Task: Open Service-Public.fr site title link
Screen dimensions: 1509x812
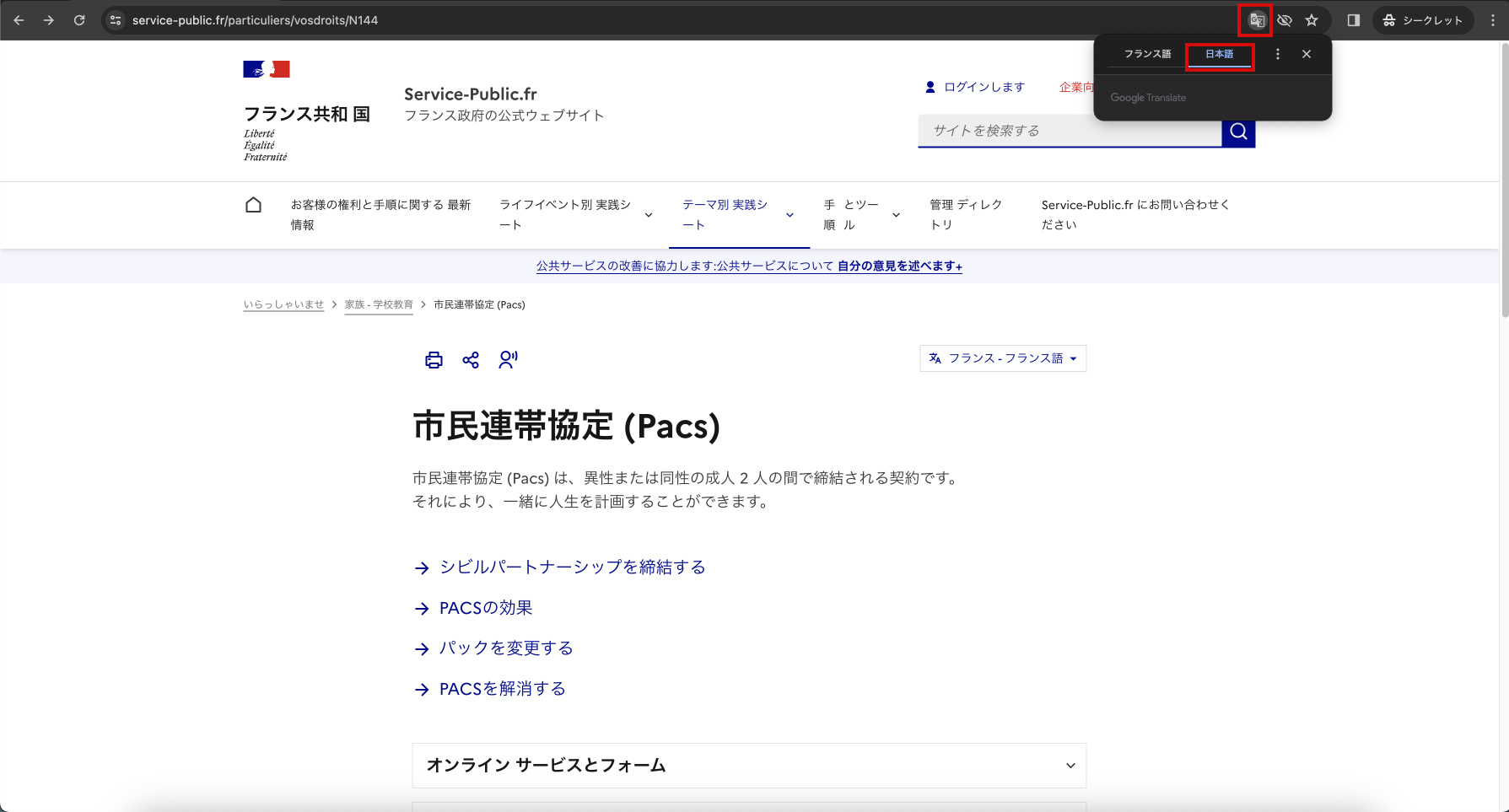Action: [x=470, y=94]
